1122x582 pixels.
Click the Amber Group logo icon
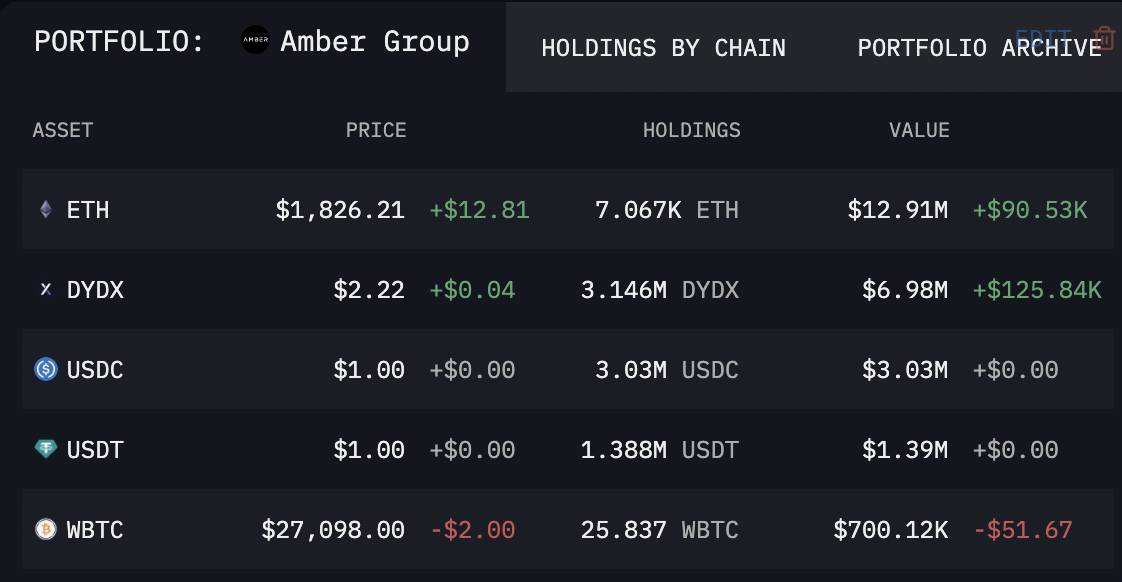255,40
